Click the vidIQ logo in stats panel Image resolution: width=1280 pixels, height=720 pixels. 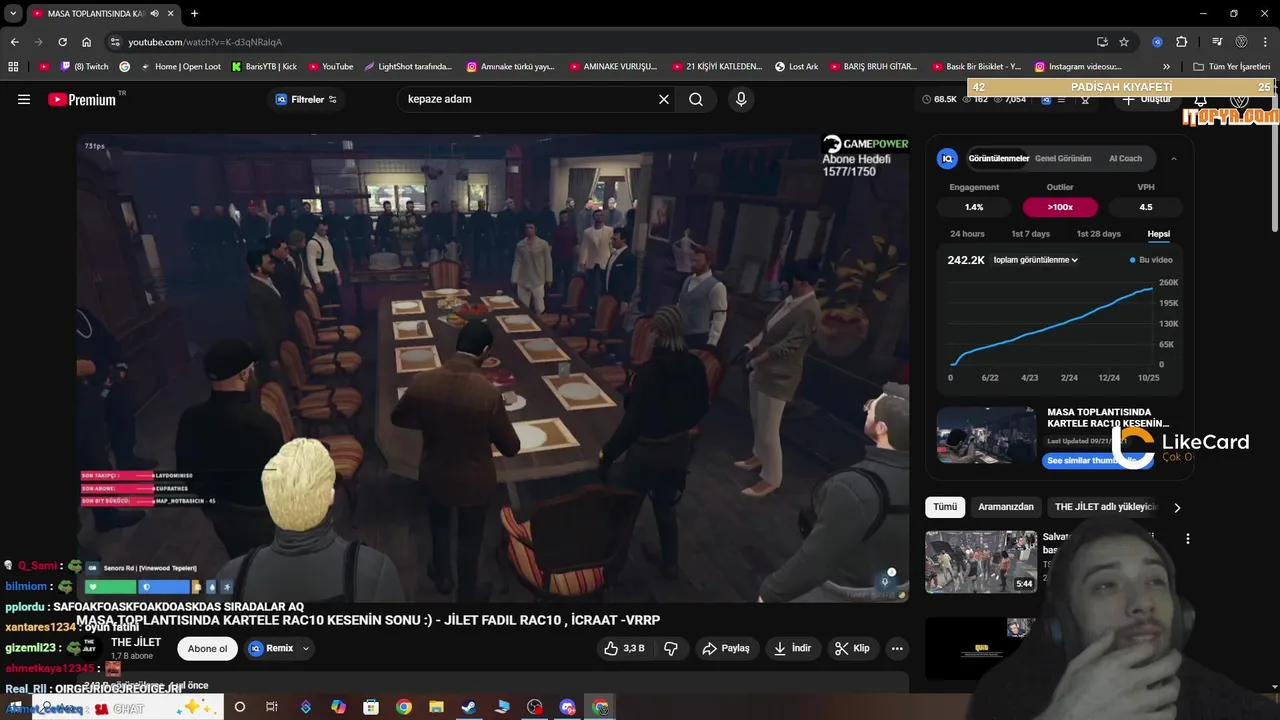click(x=947, y=158)
